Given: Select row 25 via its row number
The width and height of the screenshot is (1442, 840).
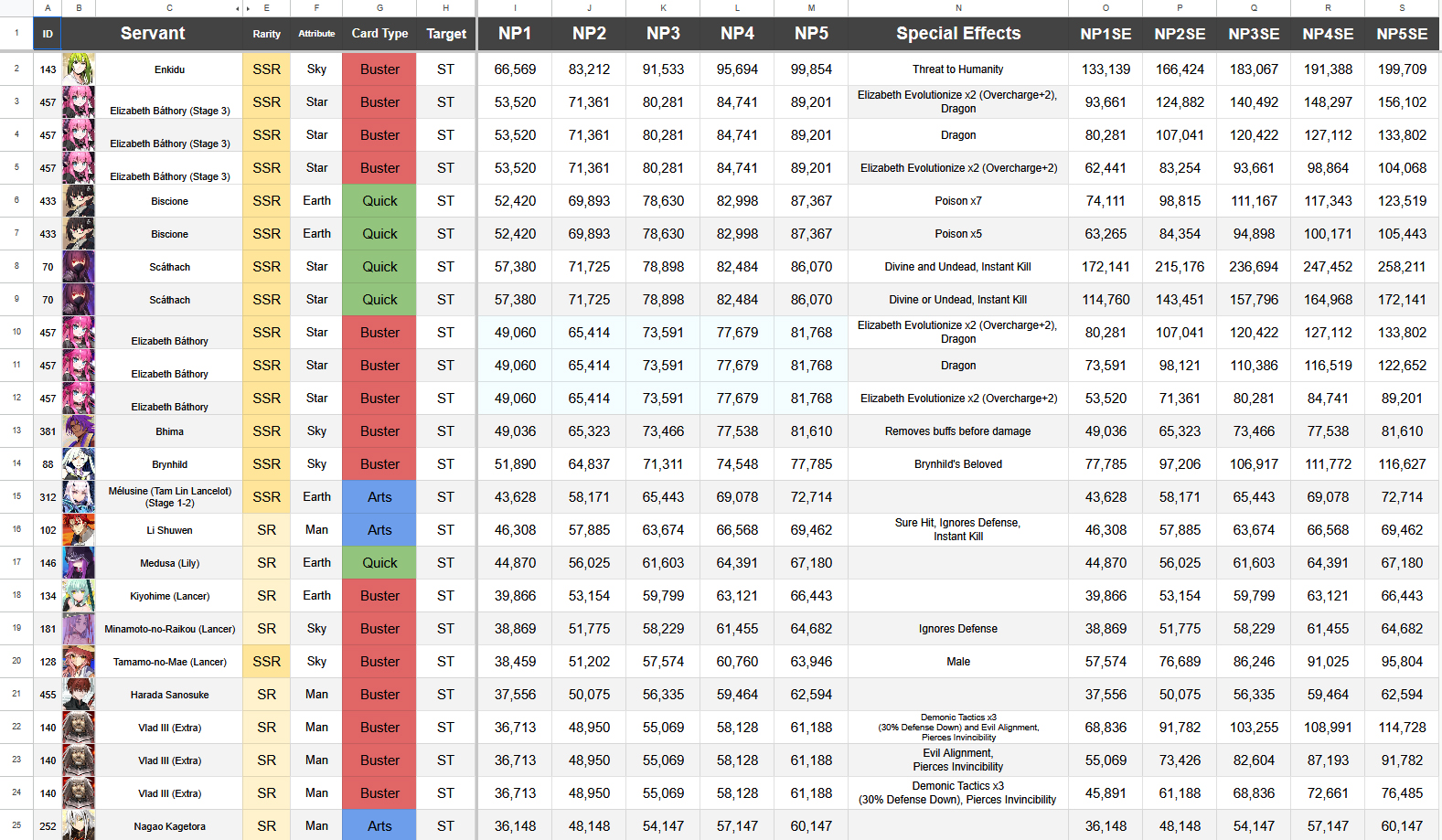Looking at the screenshot, I should (16, 825).
